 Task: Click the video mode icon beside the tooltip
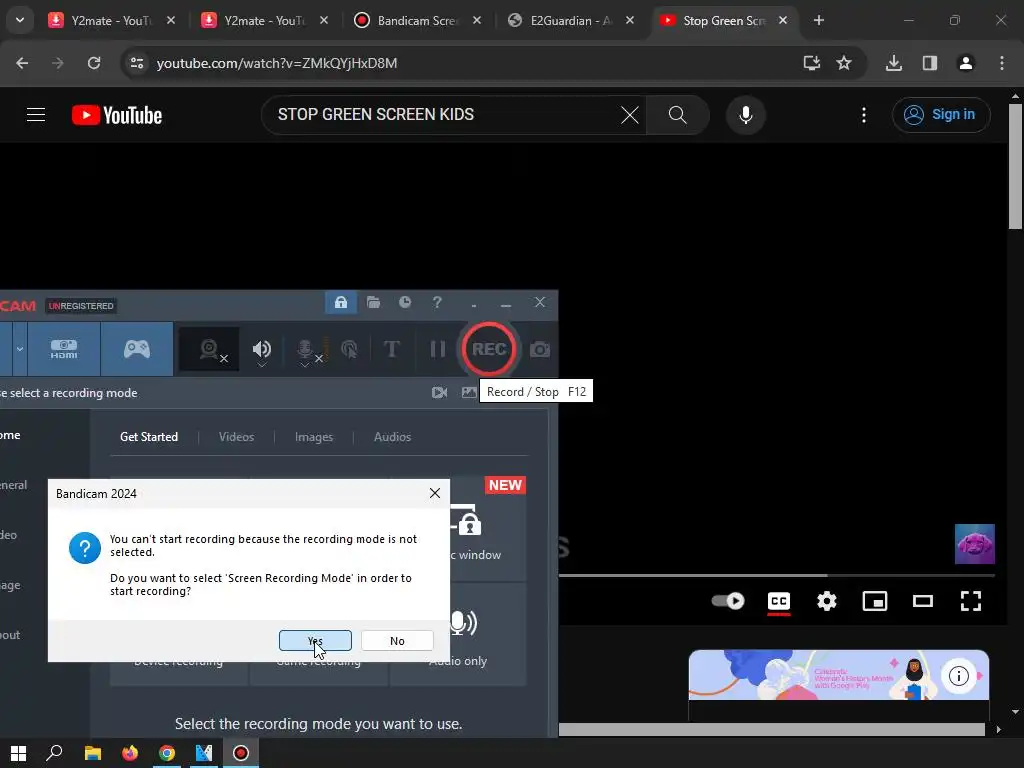(x=440, y=392)
